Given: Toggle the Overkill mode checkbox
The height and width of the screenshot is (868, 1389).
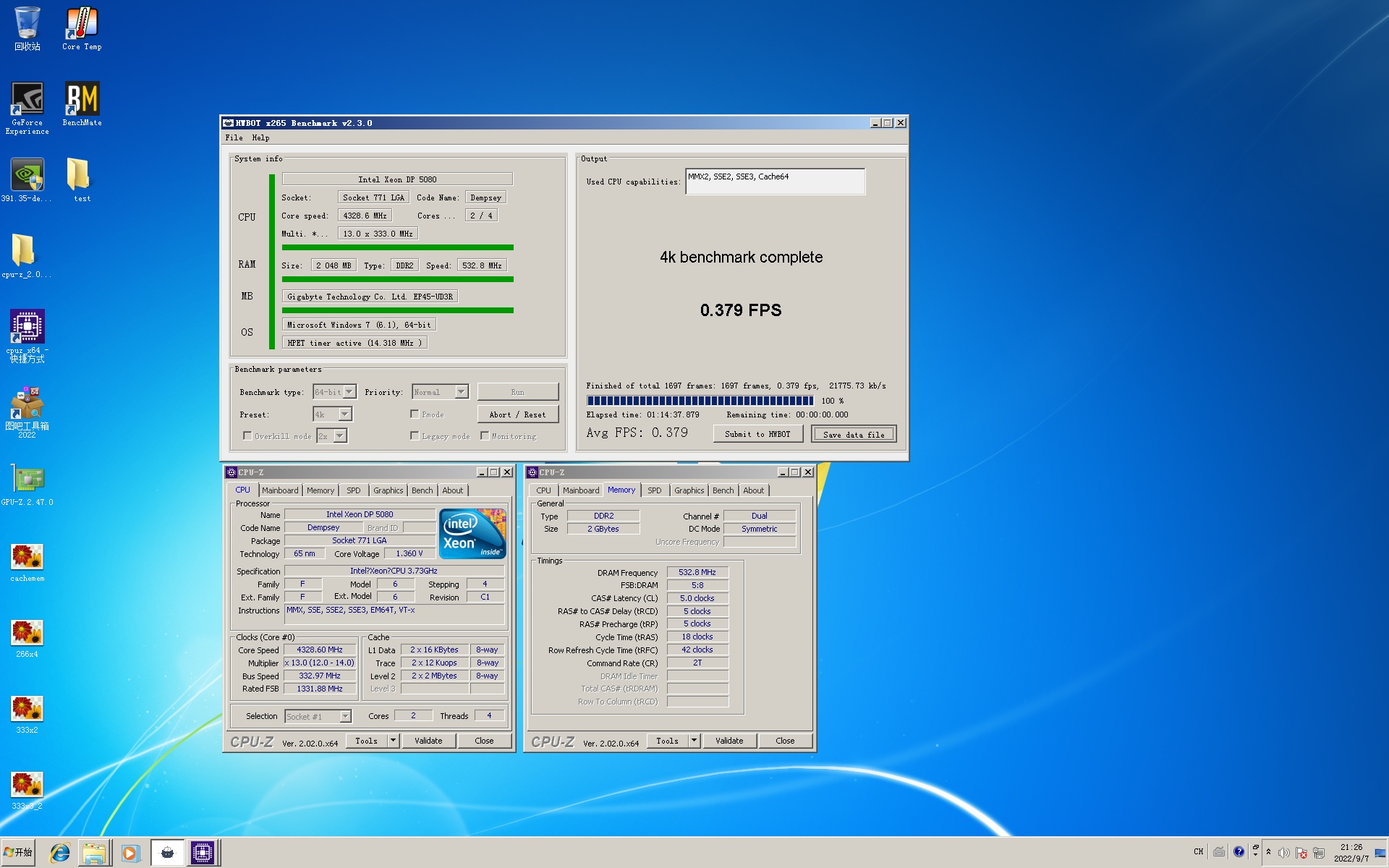Looking at the screenshot, I should (x=247, y=435).
